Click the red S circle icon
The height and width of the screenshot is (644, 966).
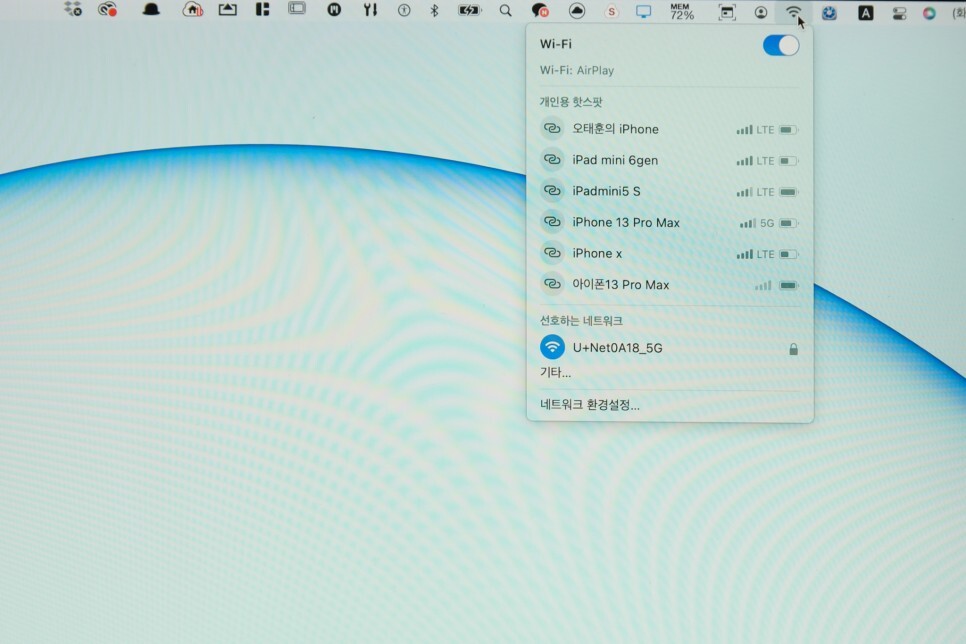(611, 11)
